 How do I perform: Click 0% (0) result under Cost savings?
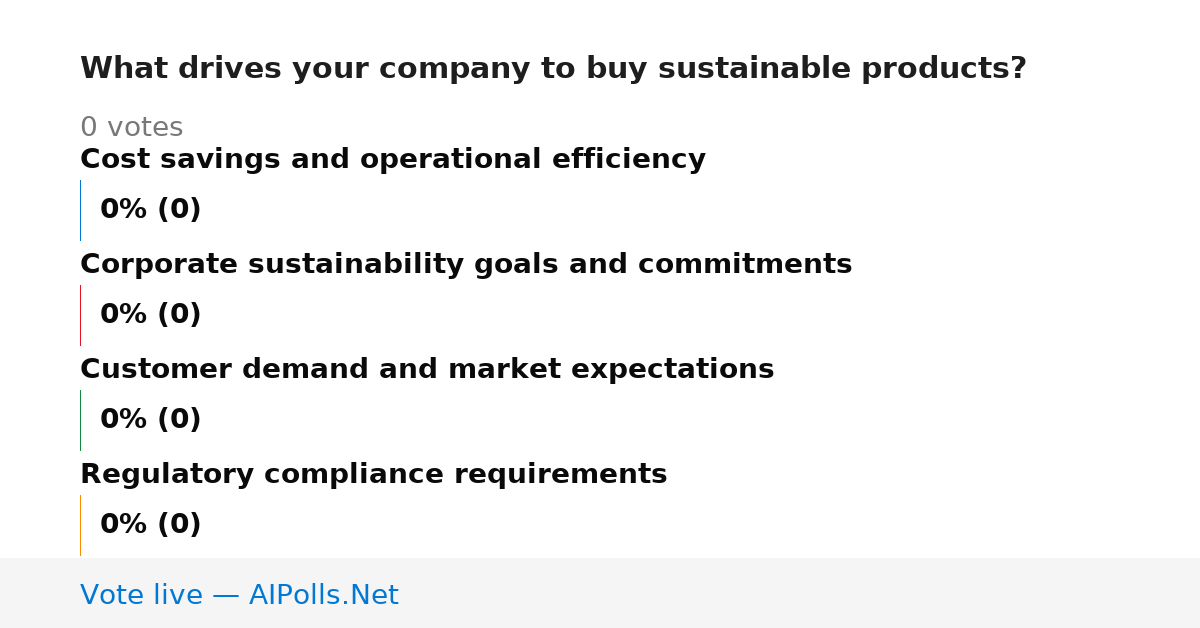[x=151, y=210]
